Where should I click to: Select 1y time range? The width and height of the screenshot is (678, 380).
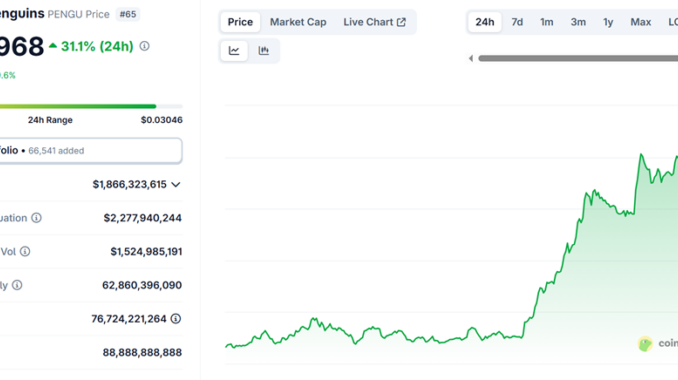tap(608, 22)
